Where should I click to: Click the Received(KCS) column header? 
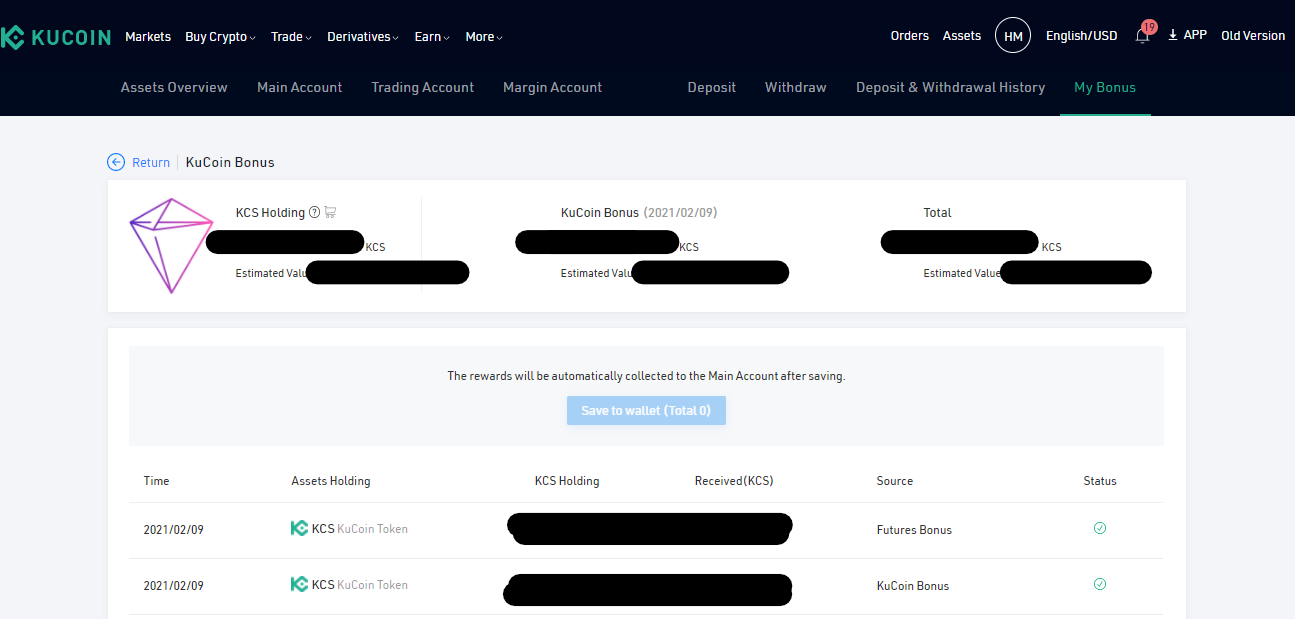click(x=734, y=481)
